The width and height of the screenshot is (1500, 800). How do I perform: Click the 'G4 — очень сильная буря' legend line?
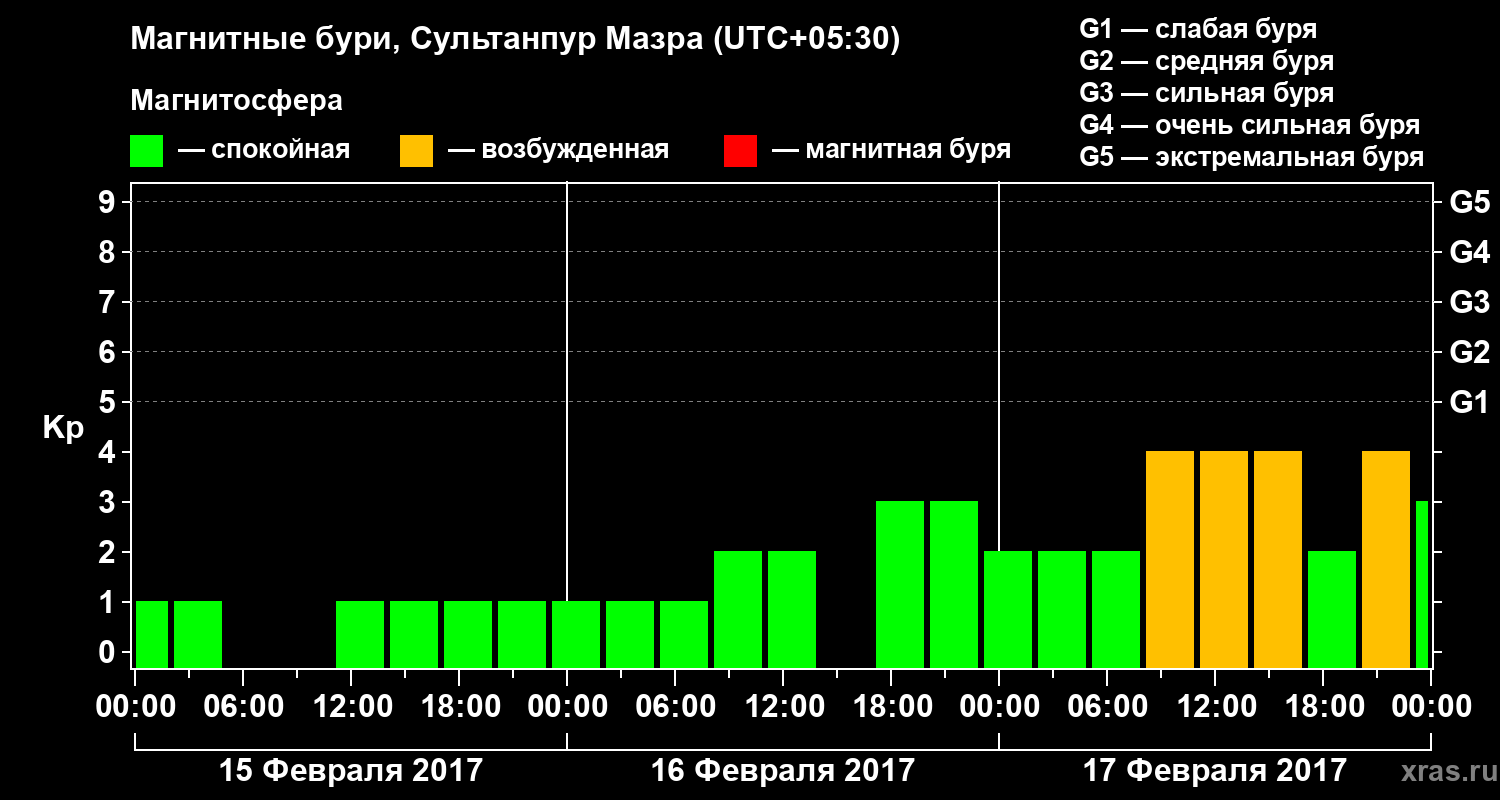[1250, 125]
